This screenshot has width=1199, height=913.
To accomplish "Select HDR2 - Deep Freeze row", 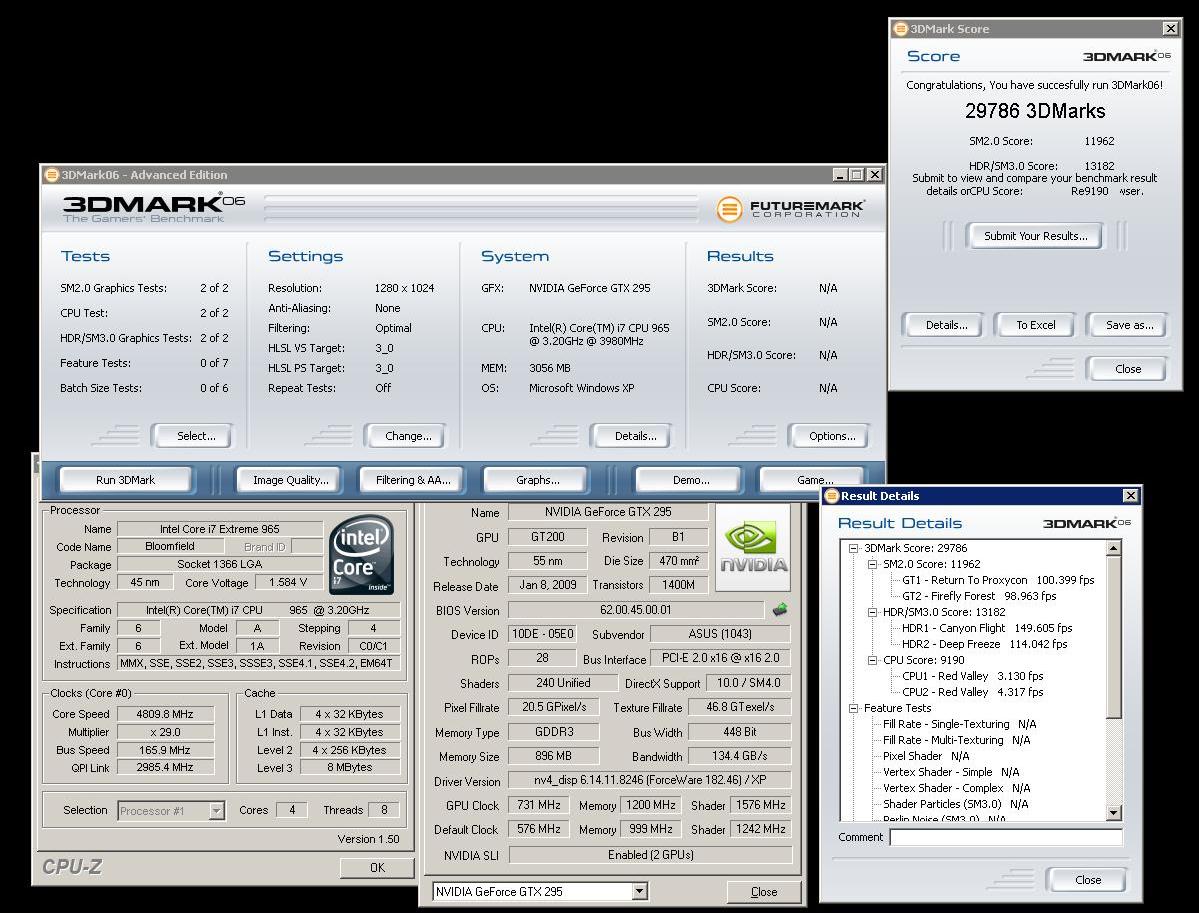I will click(984, 645).
